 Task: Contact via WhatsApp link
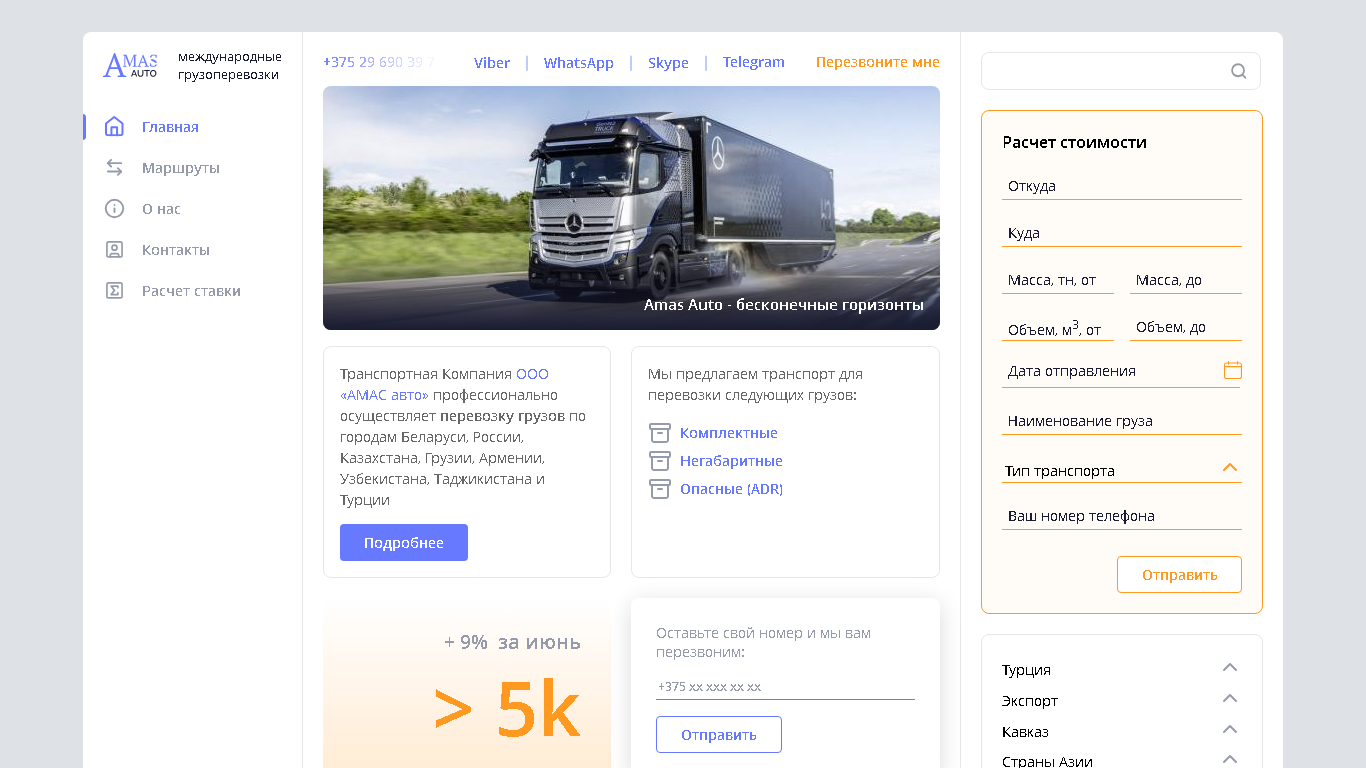[579, 62]
